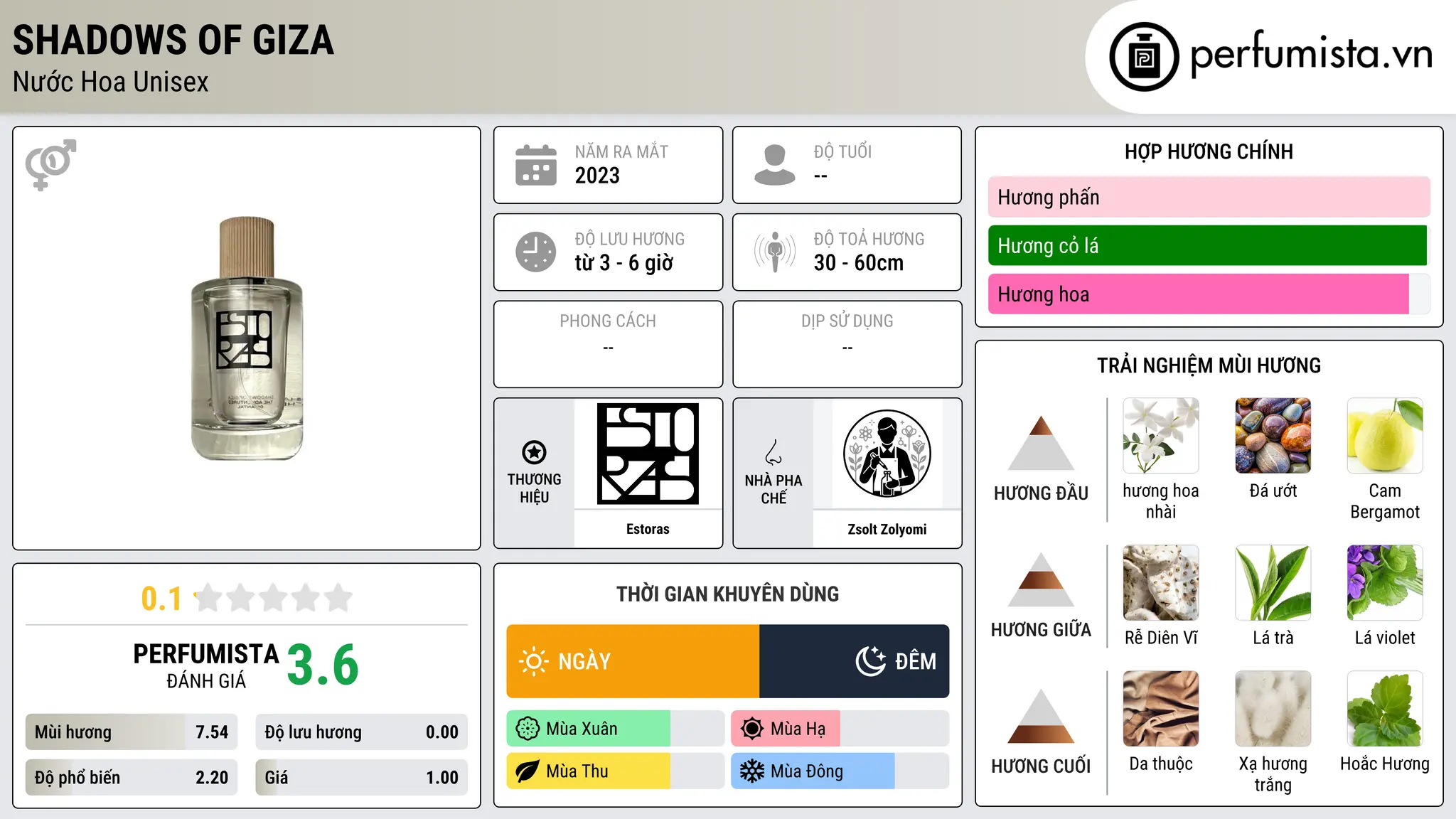Click the orange user rating 0.1
The height and width of the screenshot is (819, 1456).
pos(161,599)
